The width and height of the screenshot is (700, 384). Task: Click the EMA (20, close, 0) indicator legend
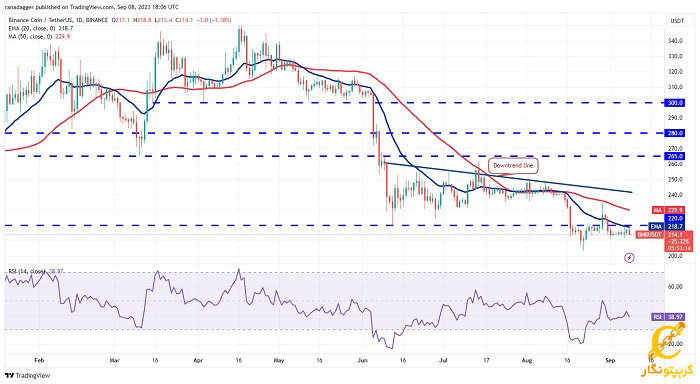[x=32, y=28]
